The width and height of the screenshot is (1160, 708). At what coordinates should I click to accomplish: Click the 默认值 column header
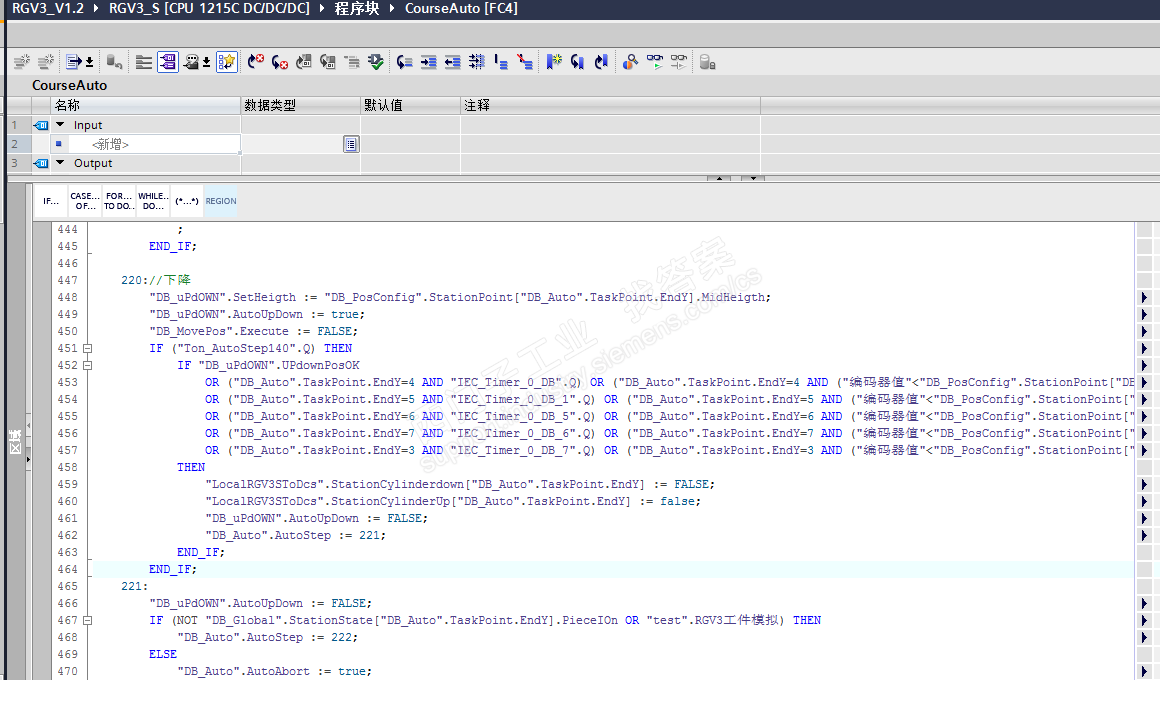click(411, 105)
